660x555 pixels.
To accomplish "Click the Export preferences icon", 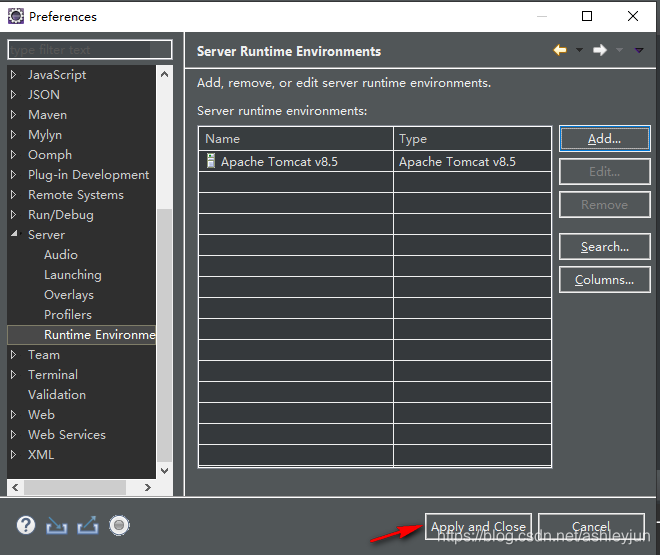I will click(x=88, y=525).
